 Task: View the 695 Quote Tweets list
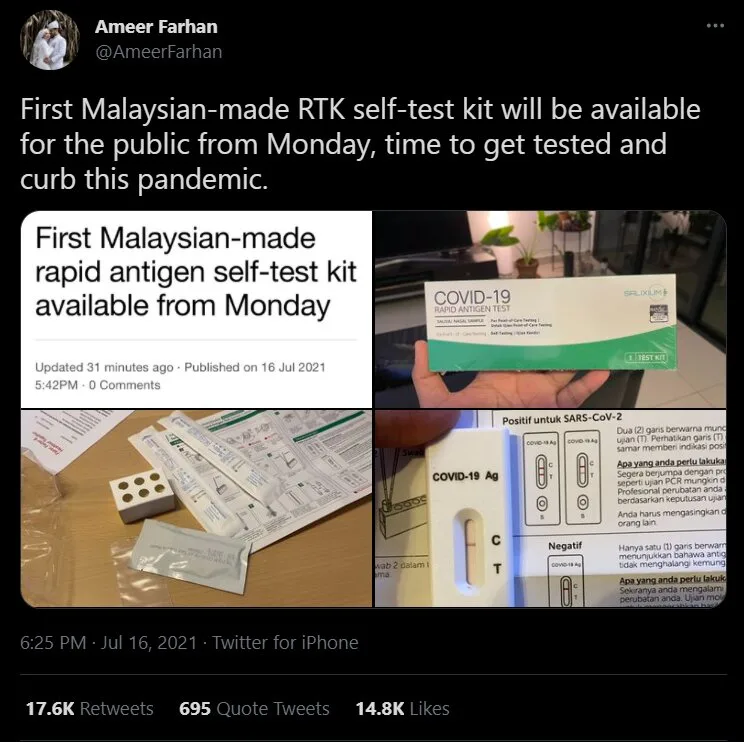254,708
